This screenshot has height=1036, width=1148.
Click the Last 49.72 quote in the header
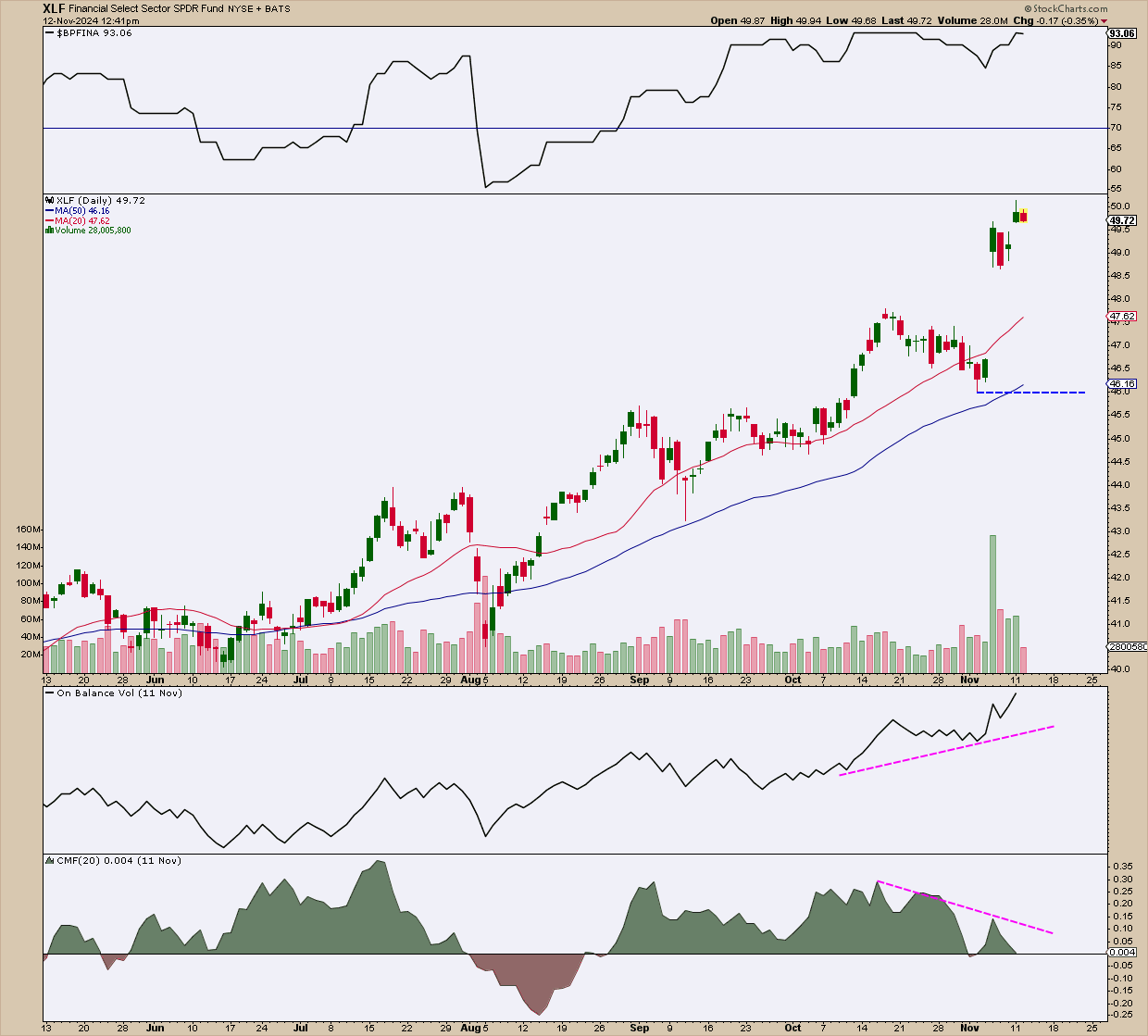(905, 20)
